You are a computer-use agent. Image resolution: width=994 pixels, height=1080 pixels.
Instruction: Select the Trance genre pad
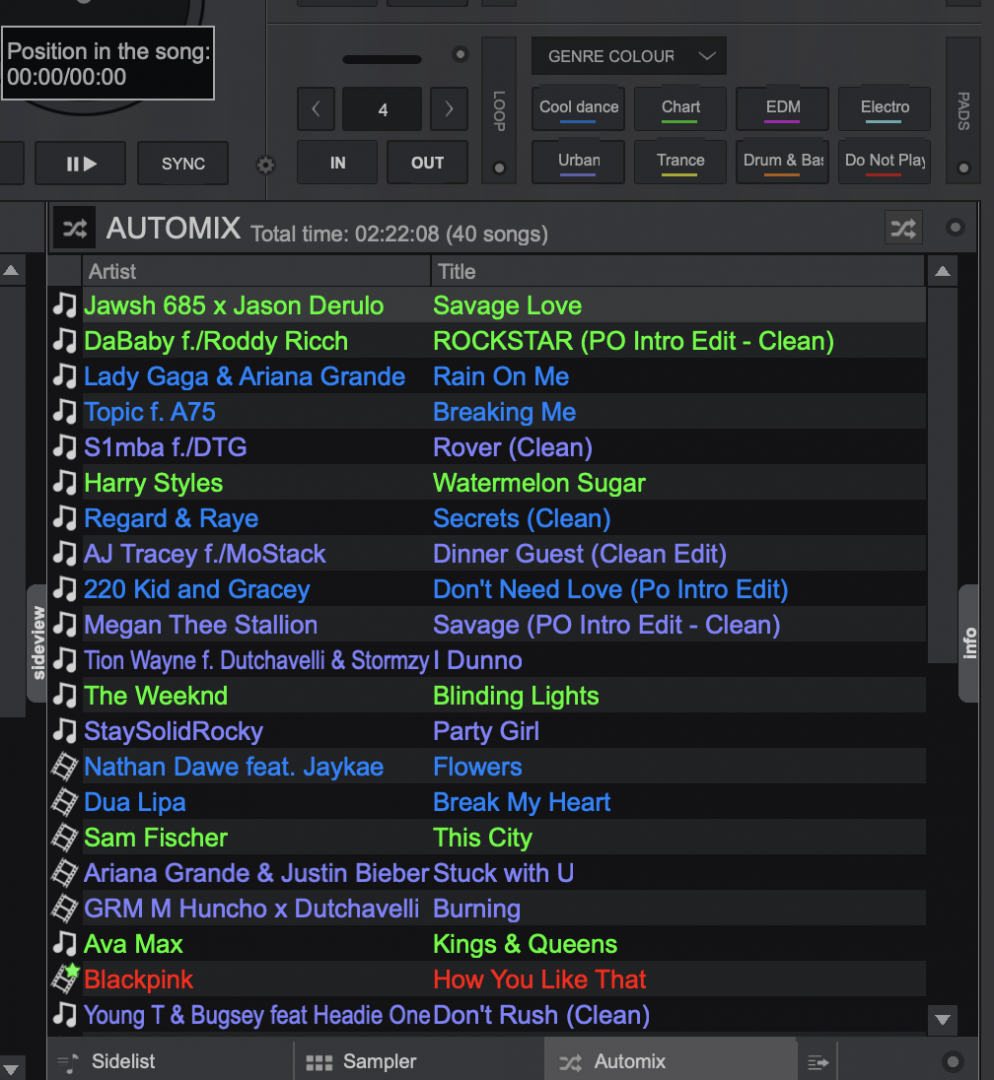(x=680, y=162)
